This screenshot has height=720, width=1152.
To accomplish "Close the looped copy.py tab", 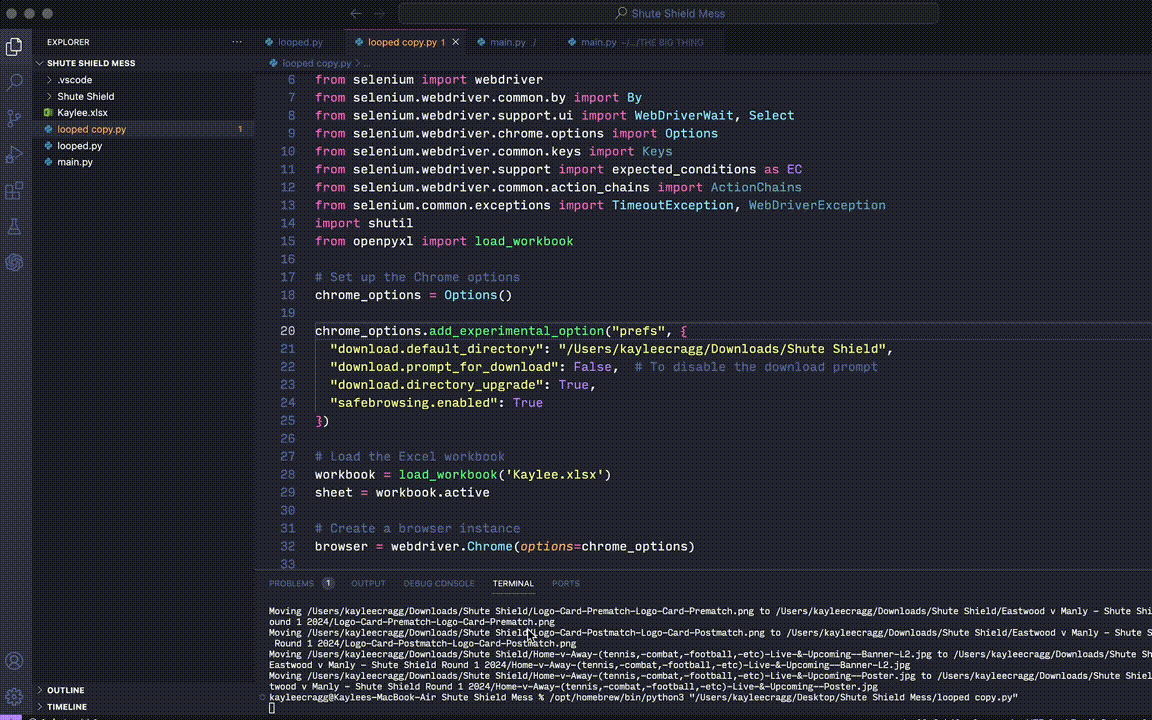I will pos(457,42).
